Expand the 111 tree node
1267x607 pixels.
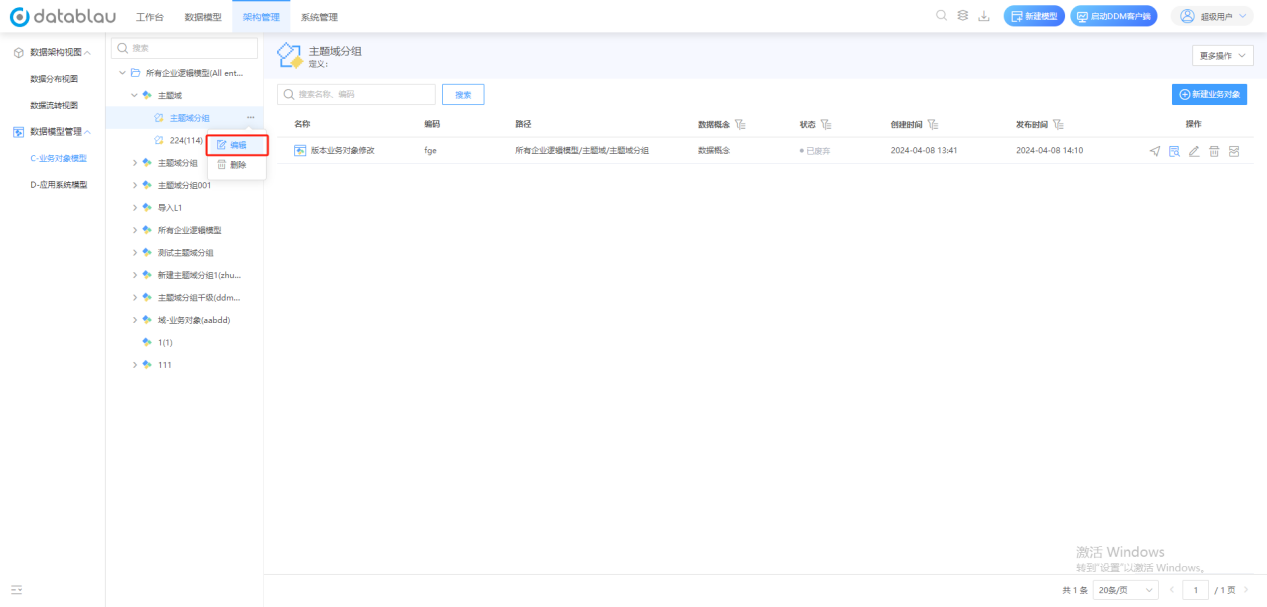(135, 365)
